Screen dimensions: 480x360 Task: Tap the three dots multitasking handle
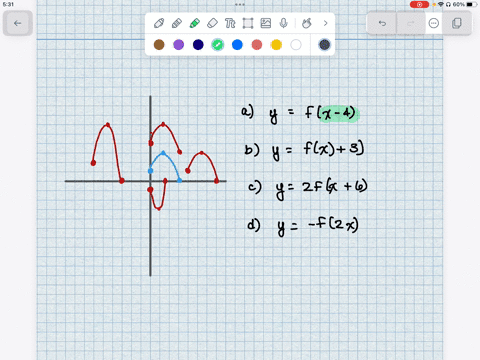[x=240, y=5]
